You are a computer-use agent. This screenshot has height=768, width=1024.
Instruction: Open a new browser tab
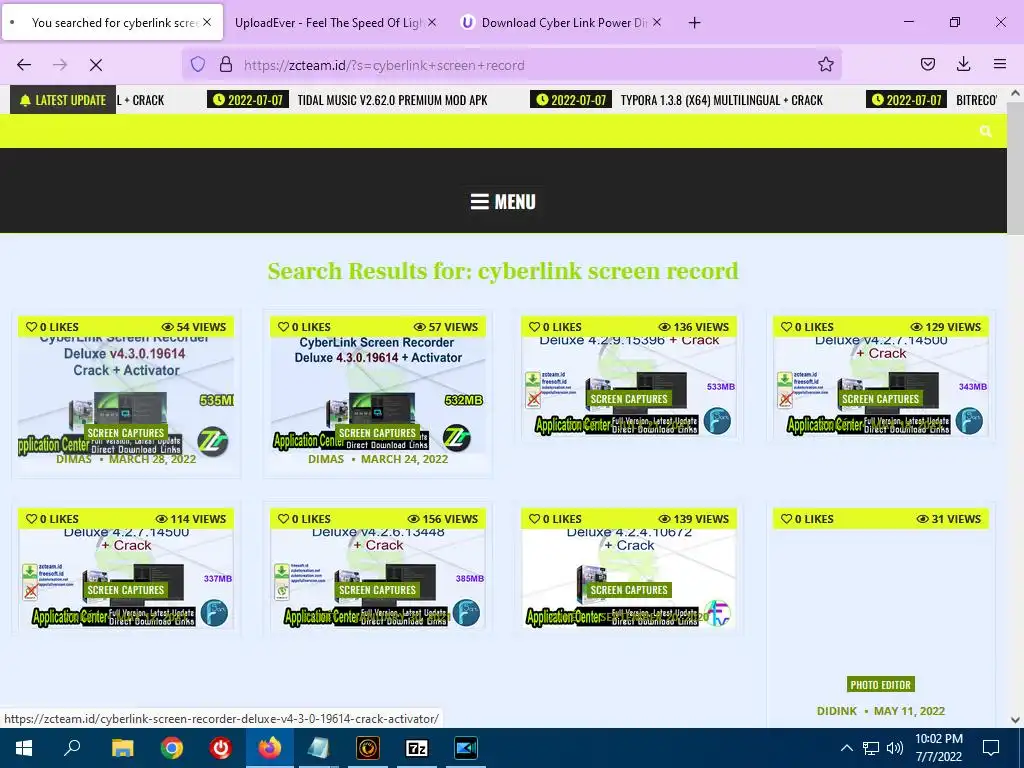(694, 23)
